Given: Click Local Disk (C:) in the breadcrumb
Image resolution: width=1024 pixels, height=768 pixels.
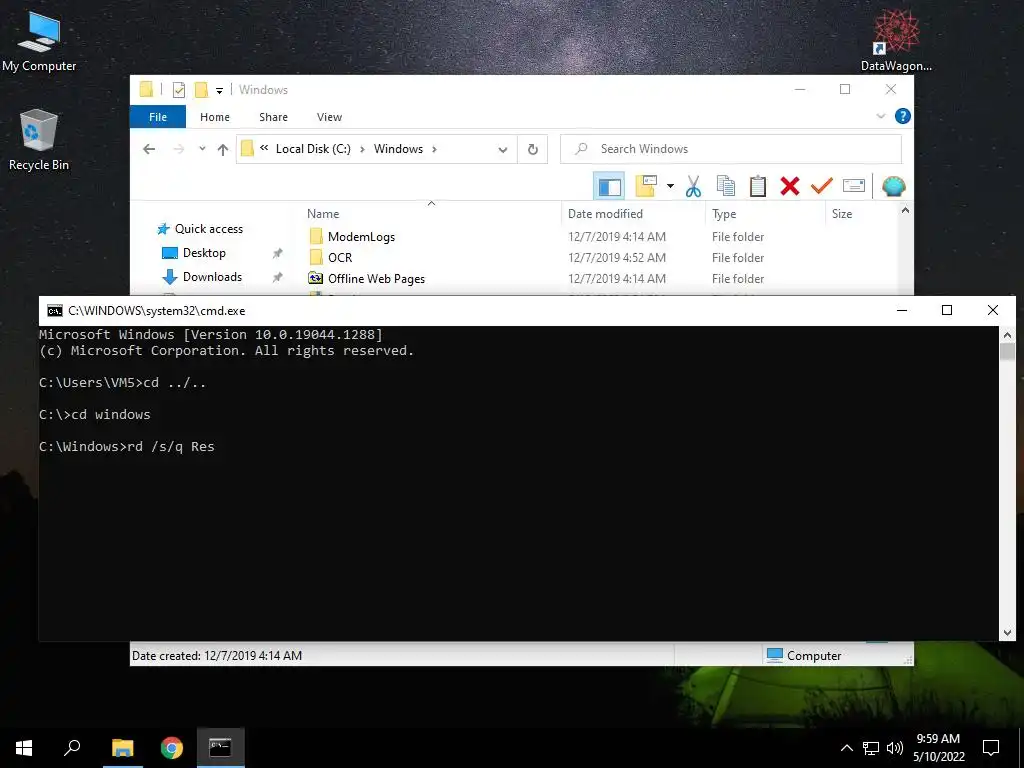Looking at the screenshot, I should 313,149.
